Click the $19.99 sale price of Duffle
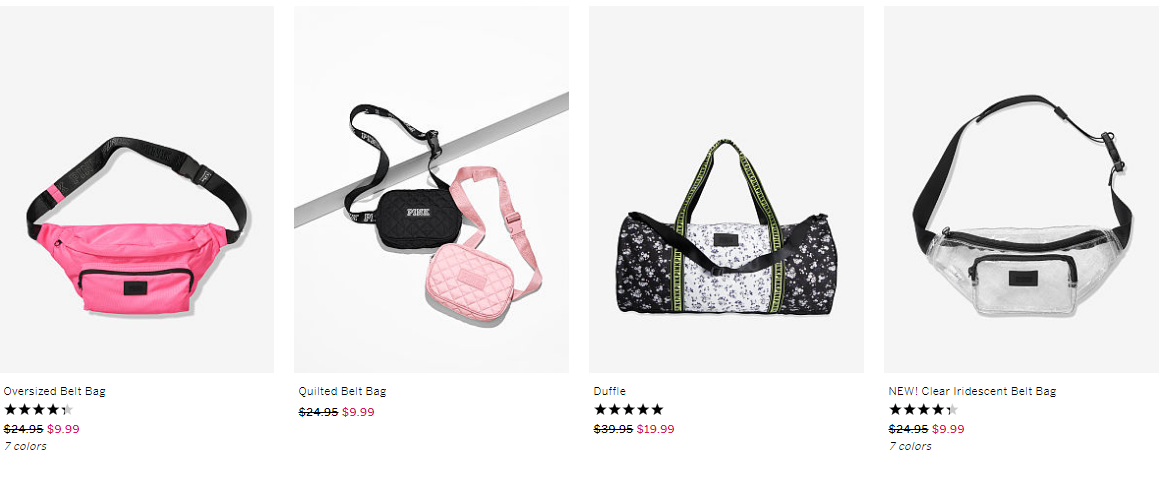The height and width of the screenshot is (478, 1160). tap(655, 429)
